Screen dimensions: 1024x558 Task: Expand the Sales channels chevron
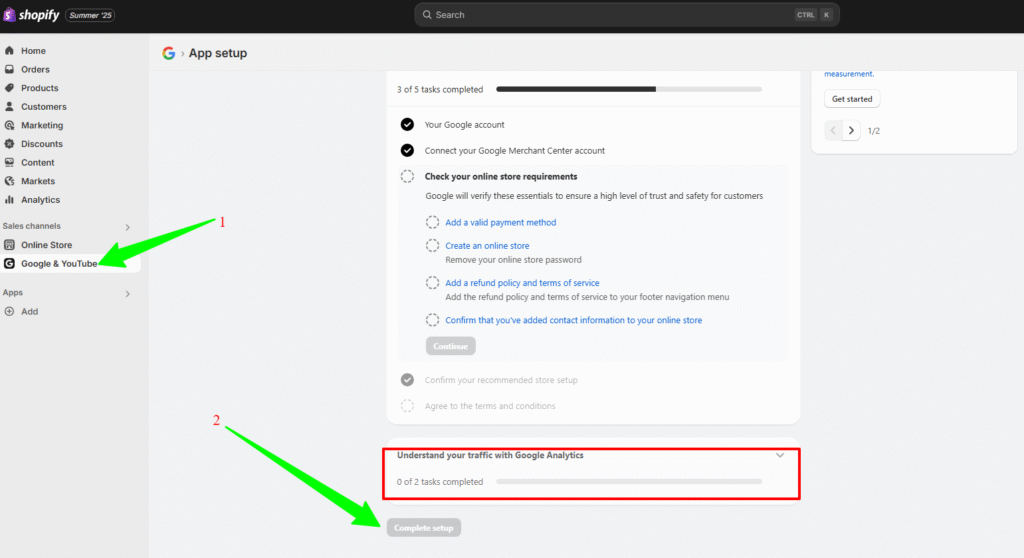coord(127,227)
